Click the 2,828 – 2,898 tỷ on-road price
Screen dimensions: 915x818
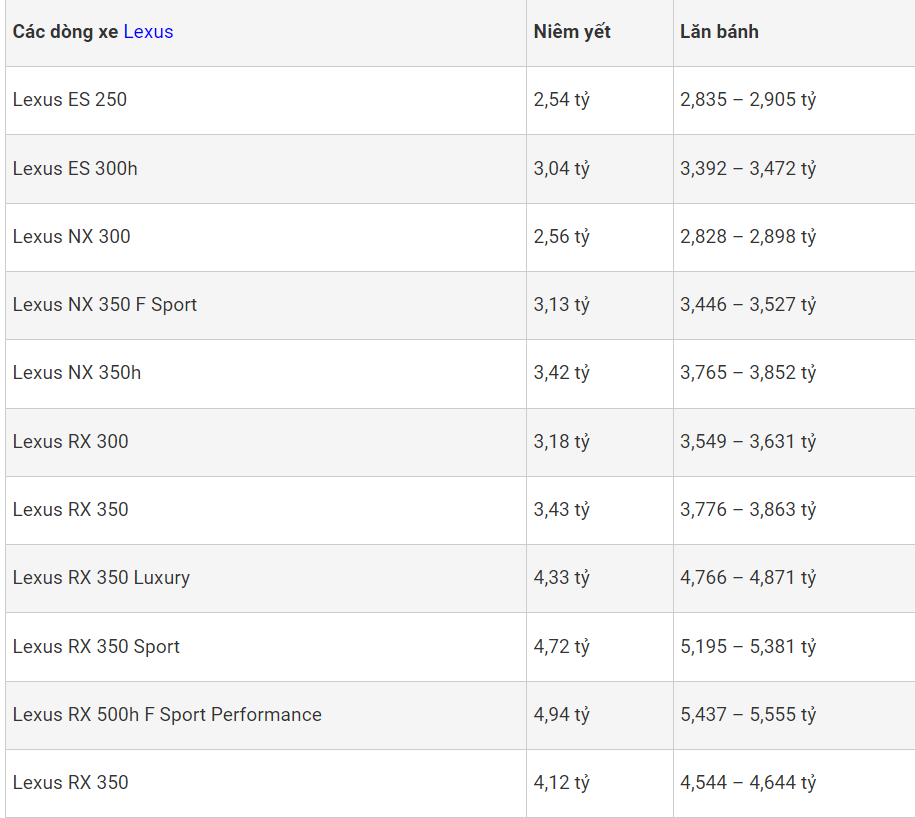coord(748,237)
